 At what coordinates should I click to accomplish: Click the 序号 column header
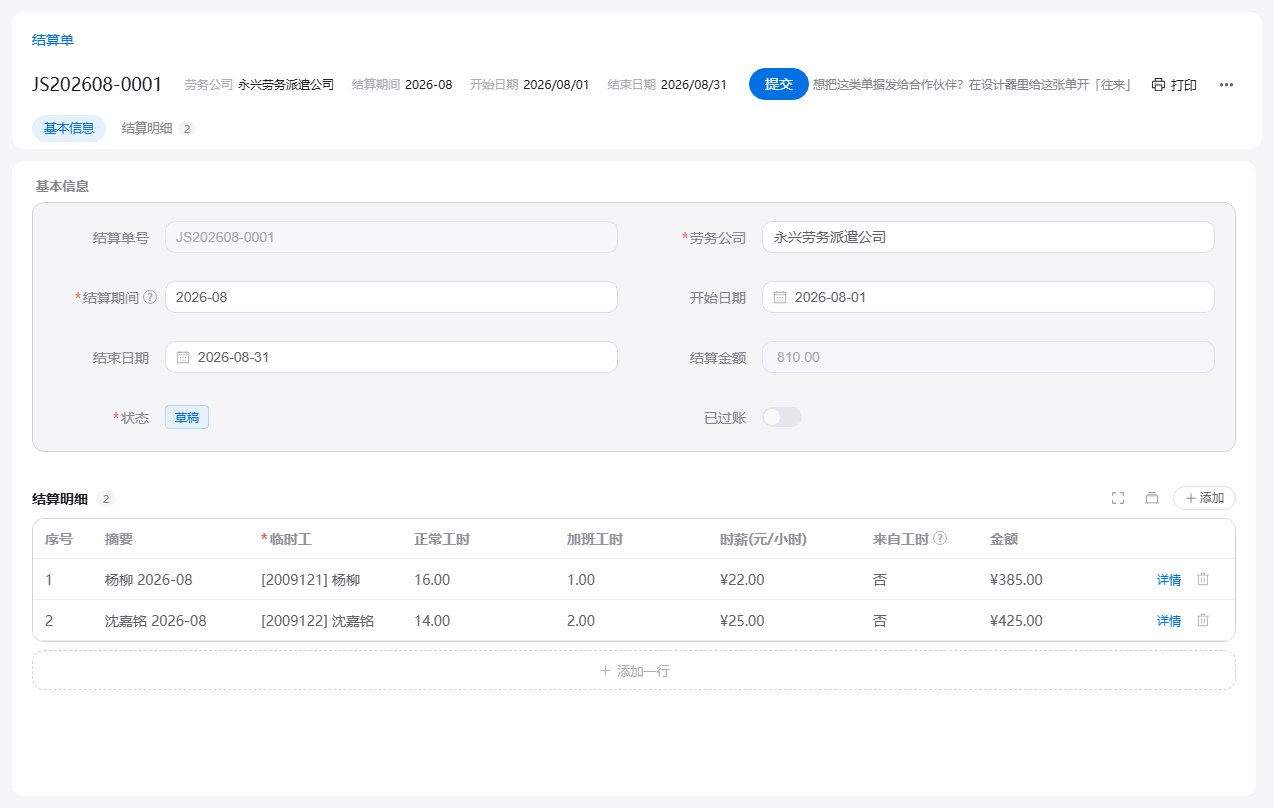(59, 539)
